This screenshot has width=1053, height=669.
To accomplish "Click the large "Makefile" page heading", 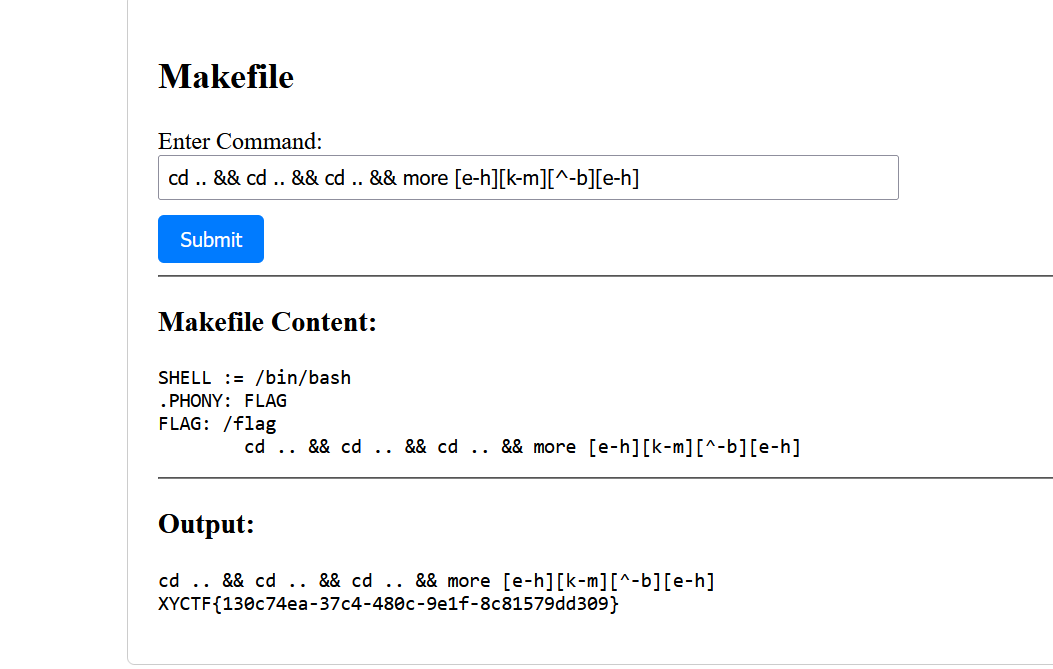I will [x=226, y=77].
